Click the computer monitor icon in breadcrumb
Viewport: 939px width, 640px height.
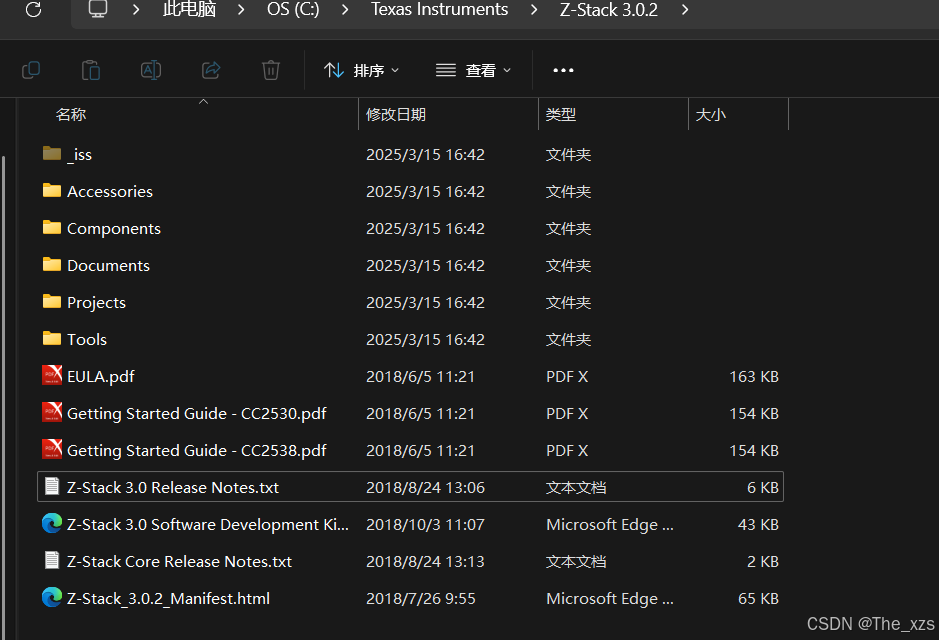98,9
